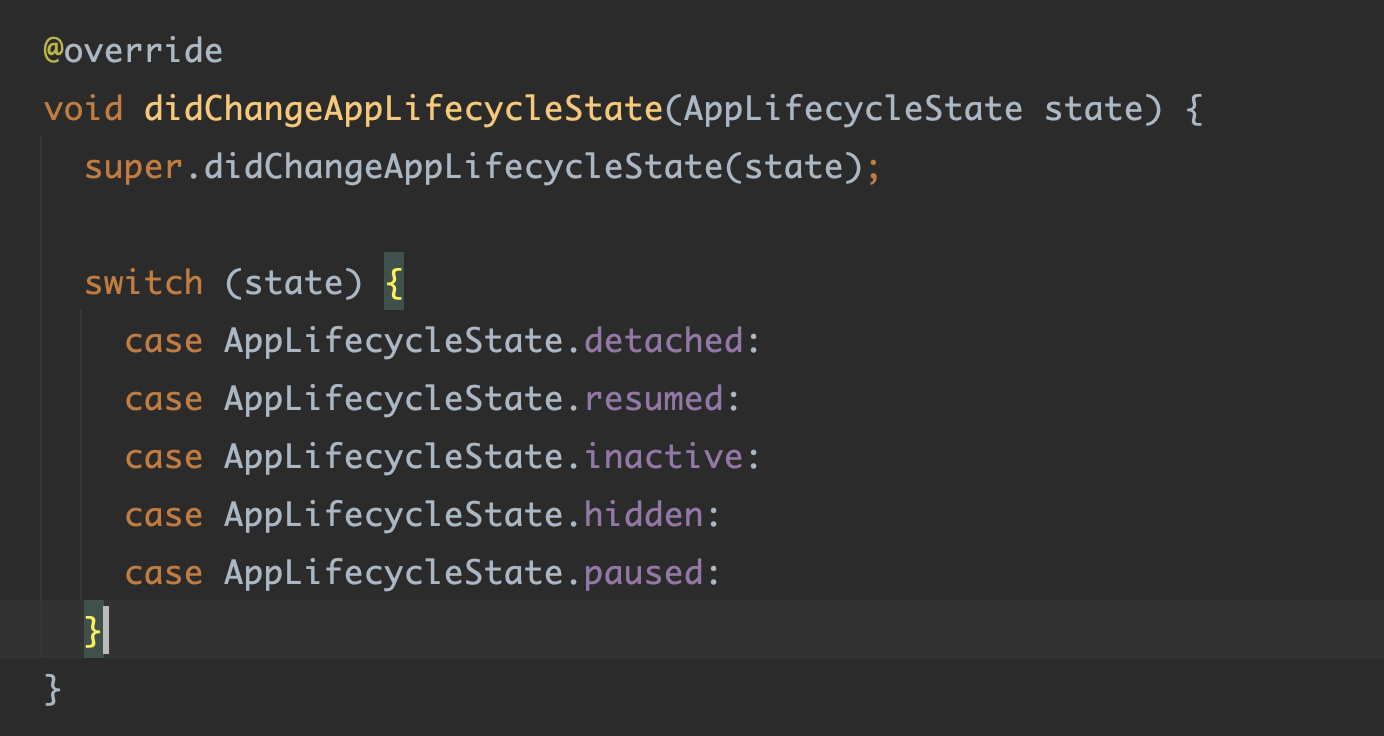This screenshot has width=1384, height=736.
Task: Click the AppLifecycleState parameter type
Action: [x=853, y=108]
